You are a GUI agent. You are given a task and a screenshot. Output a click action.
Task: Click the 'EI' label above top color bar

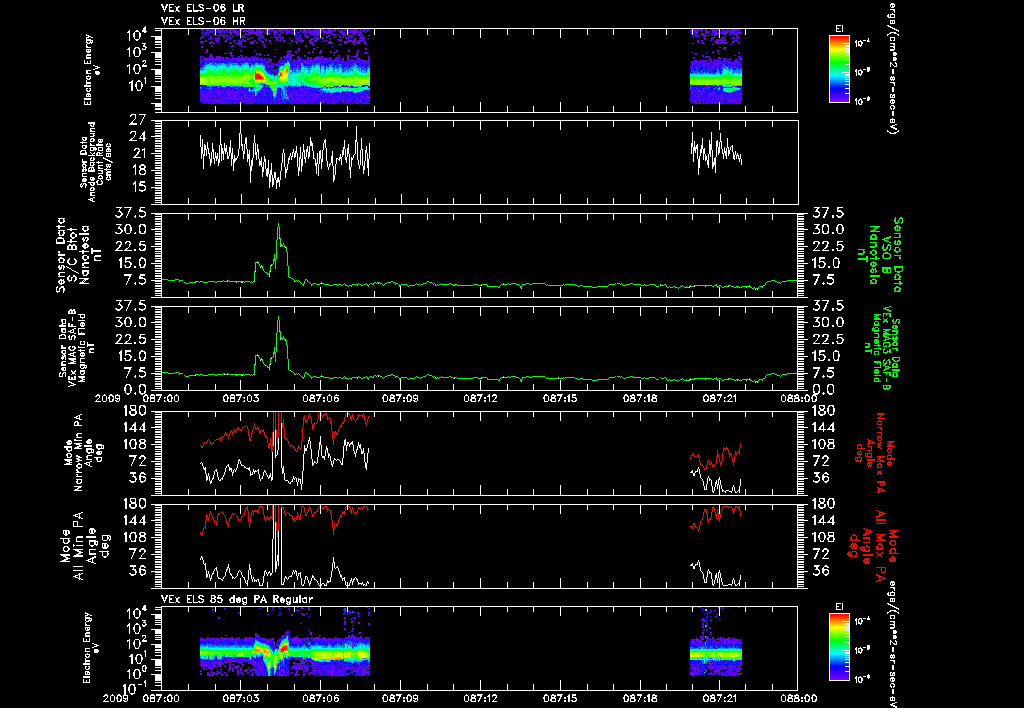839,29
